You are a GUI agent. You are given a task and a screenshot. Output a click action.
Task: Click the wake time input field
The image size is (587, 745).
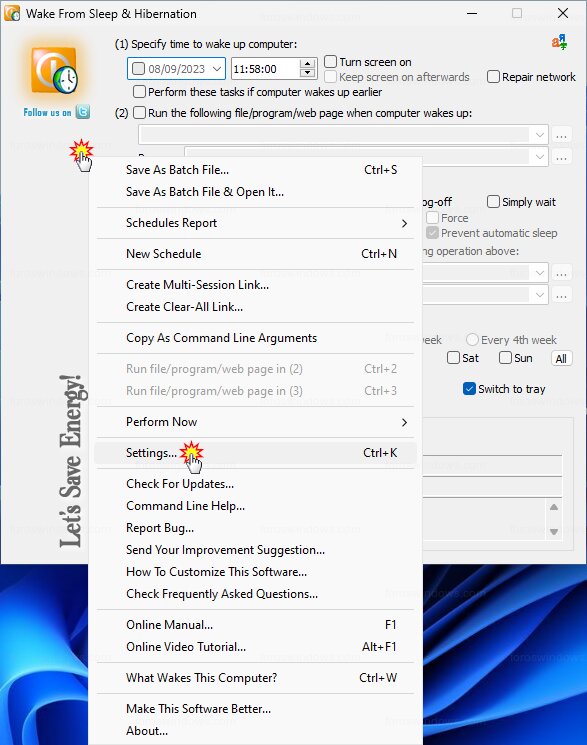[x=266, y=69]
